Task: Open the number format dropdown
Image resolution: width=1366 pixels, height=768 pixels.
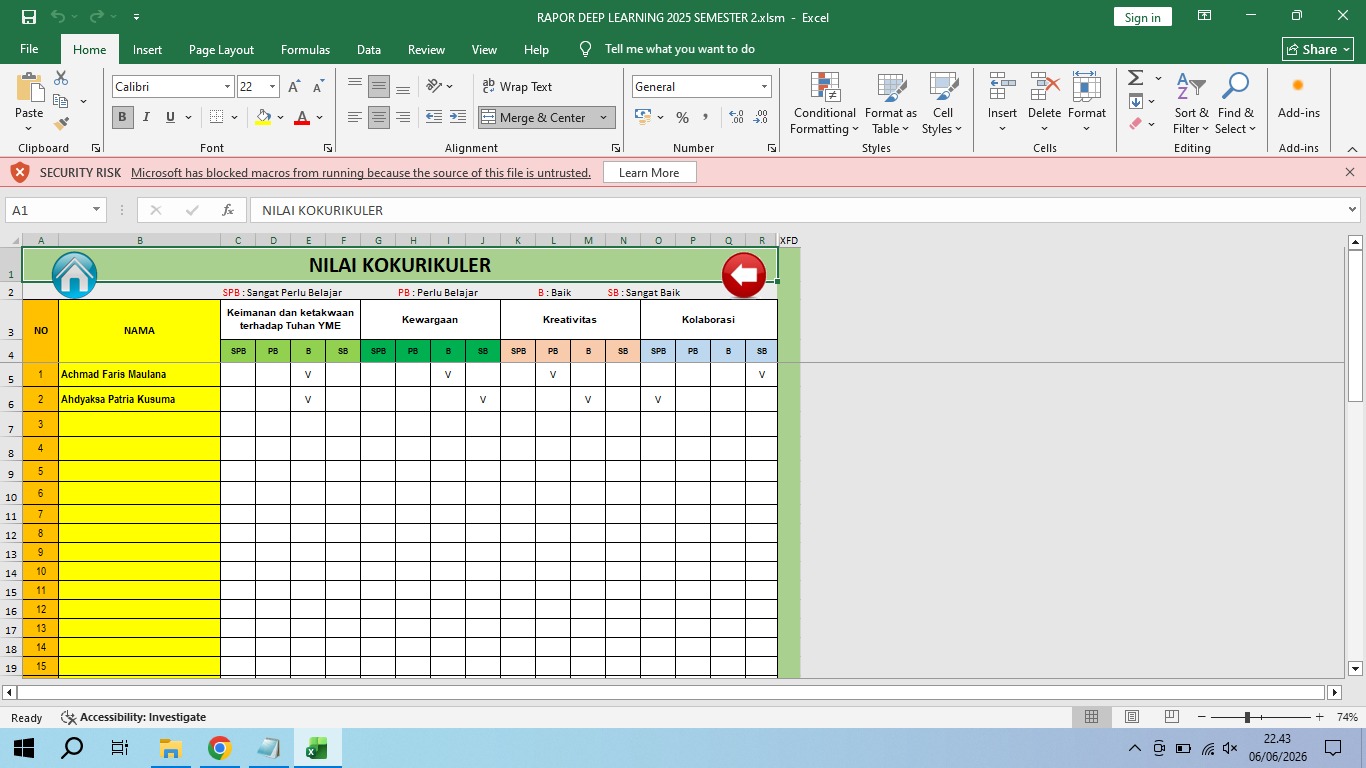Action: (x=764, y=87)
